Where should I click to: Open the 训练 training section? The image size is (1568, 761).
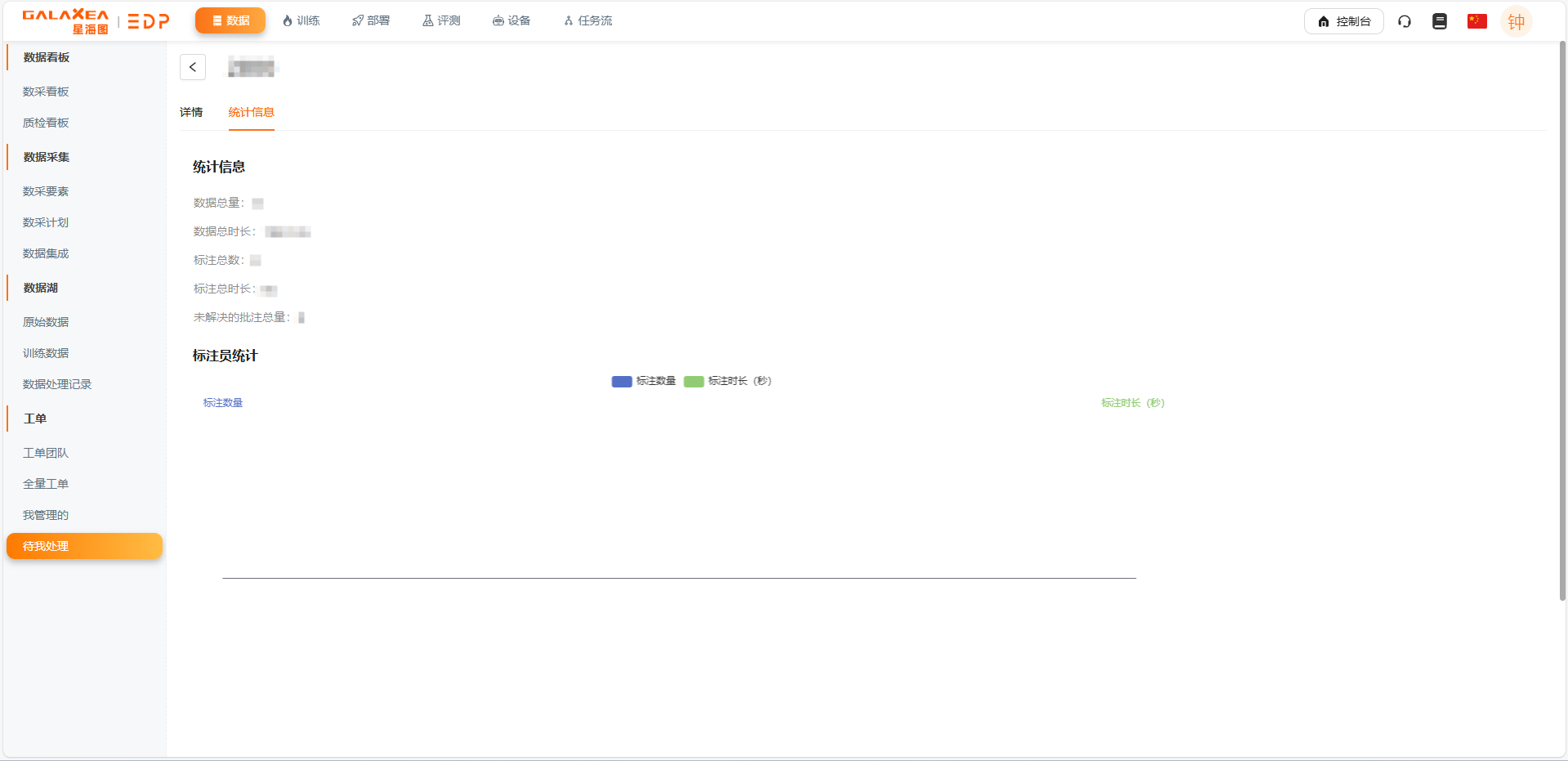(x=301, y=21)
